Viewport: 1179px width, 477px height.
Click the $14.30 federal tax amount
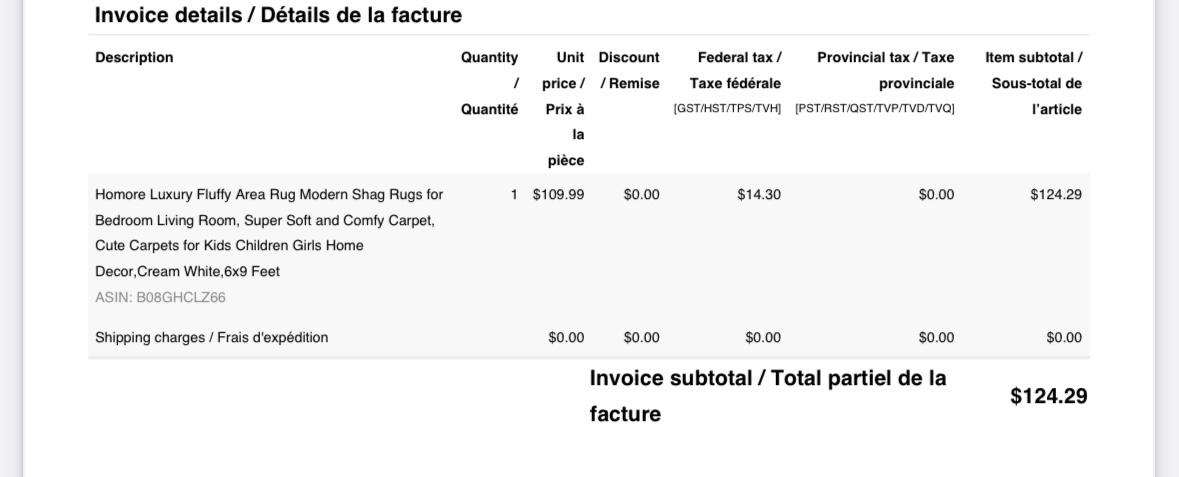pos(759,195)
